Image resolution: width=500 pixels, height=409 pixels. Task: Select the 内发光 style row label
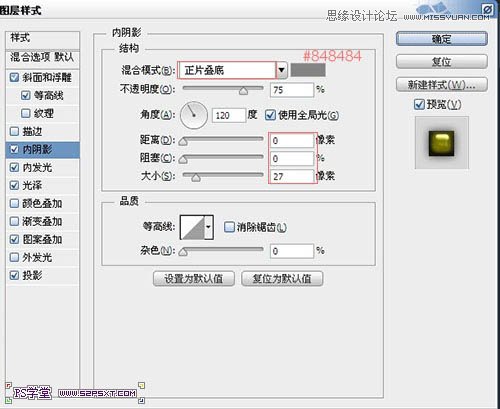click(x=37, y=167)
